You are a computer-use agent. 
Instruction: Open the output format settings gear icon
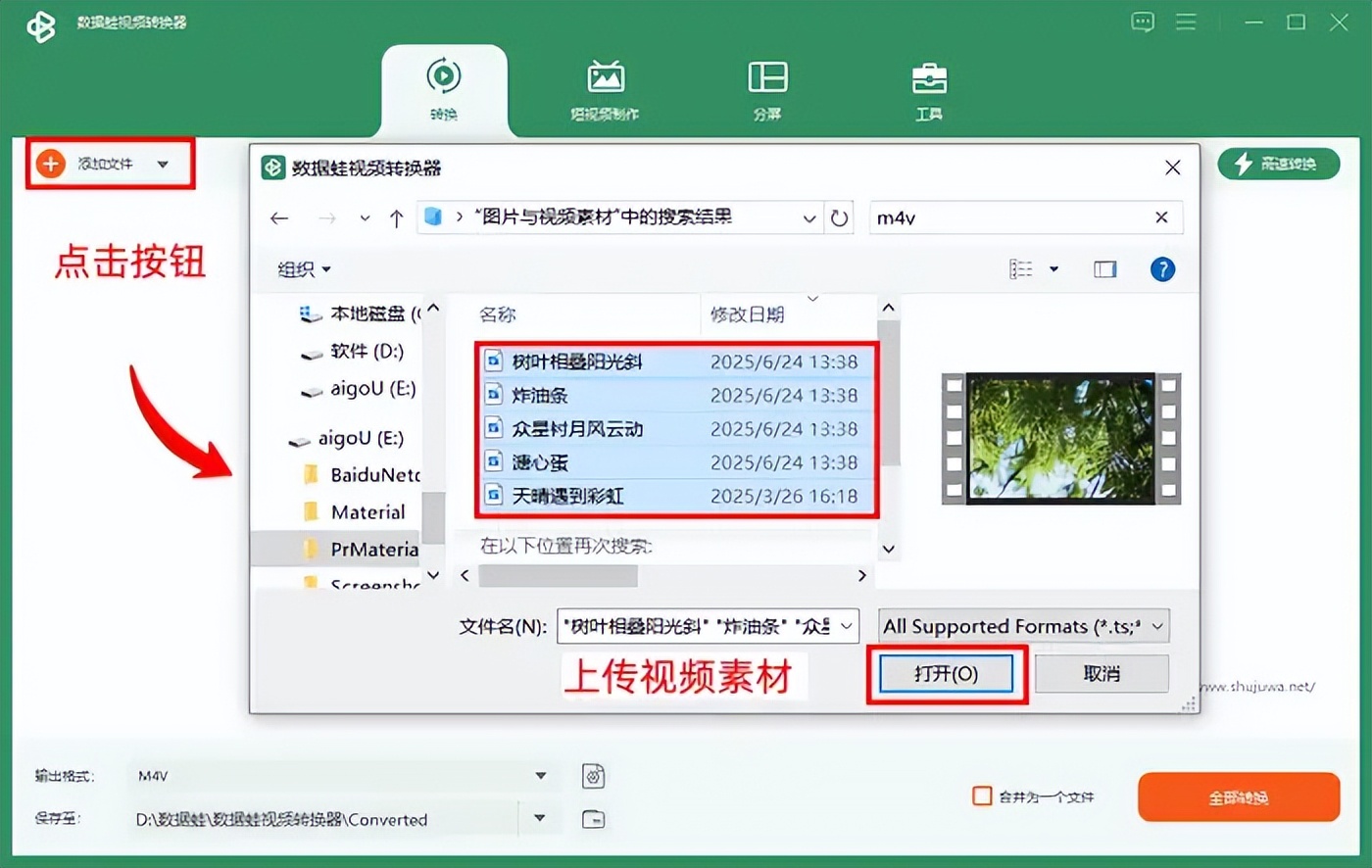(594, 776)
